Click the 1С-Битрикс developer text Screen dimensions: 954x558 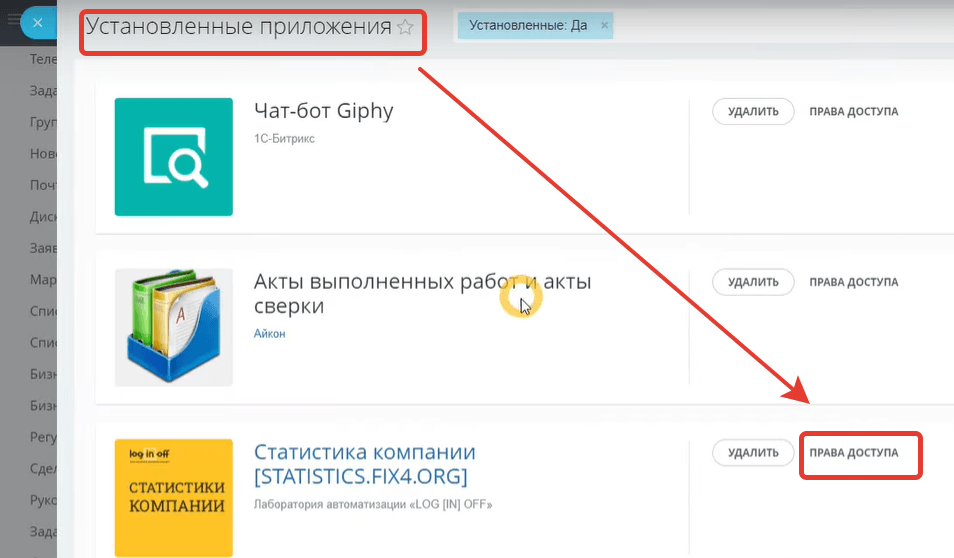pos(284,139)
